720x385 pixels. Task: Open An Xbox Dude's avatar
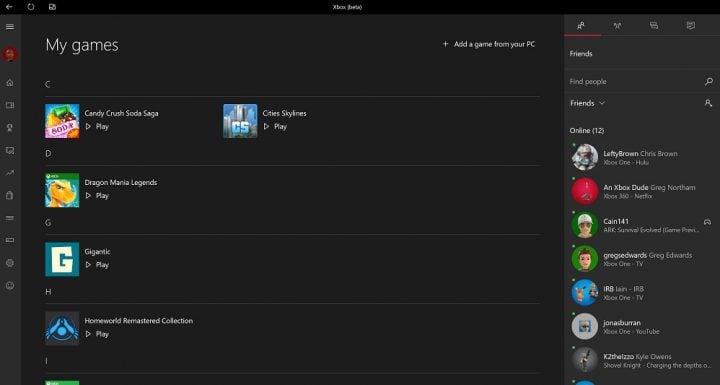click(585, 191)
